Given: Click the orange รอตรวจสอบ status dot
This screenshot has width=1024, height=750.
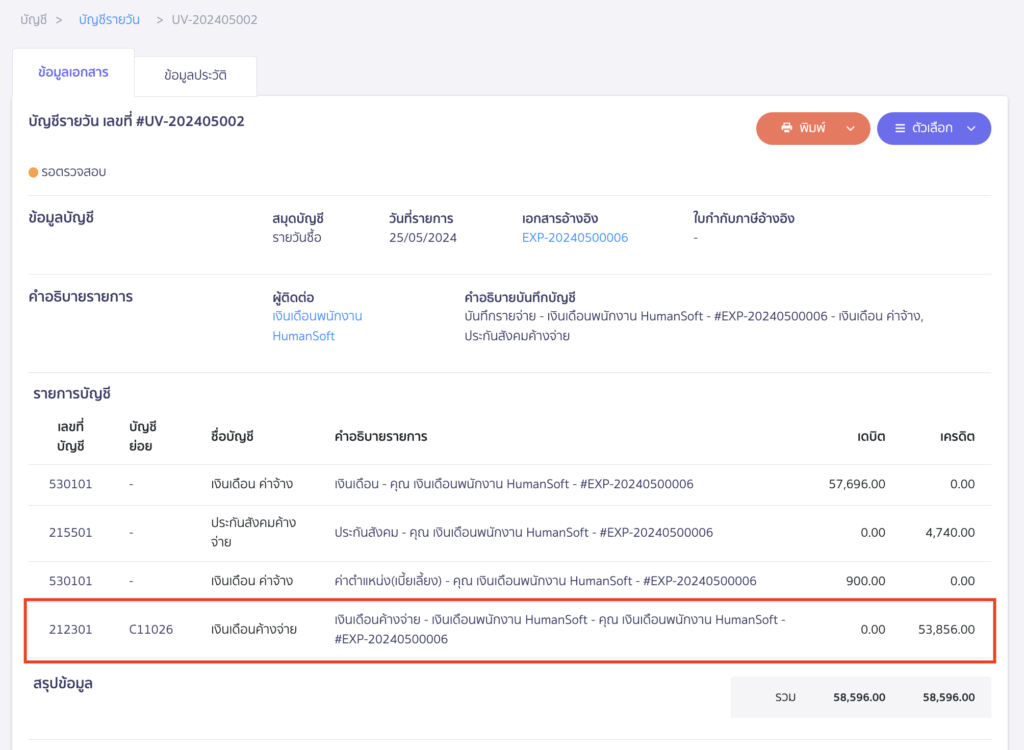Looking at the screenshot, I should pos(33,172).
